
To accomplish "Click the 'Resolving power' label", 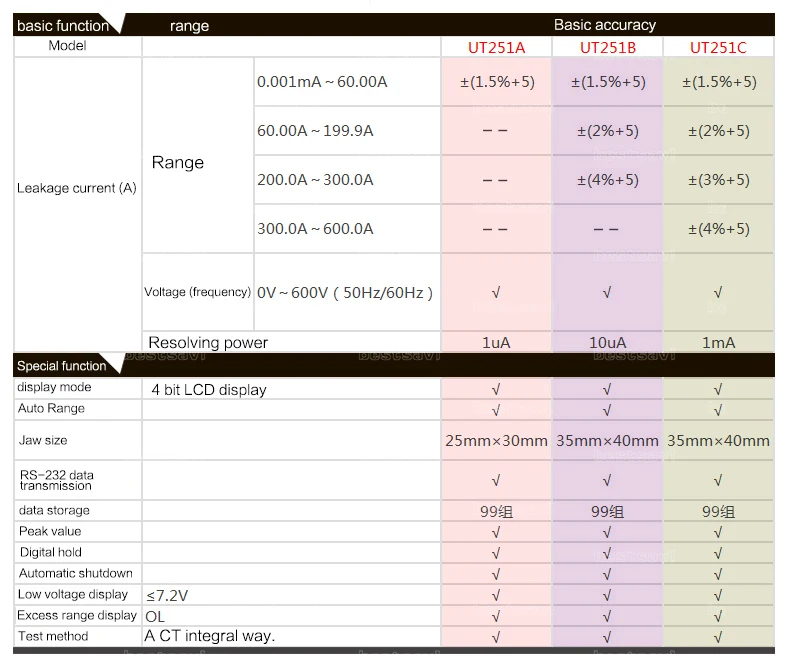I will pyautogui.click(x=208, y=343).
